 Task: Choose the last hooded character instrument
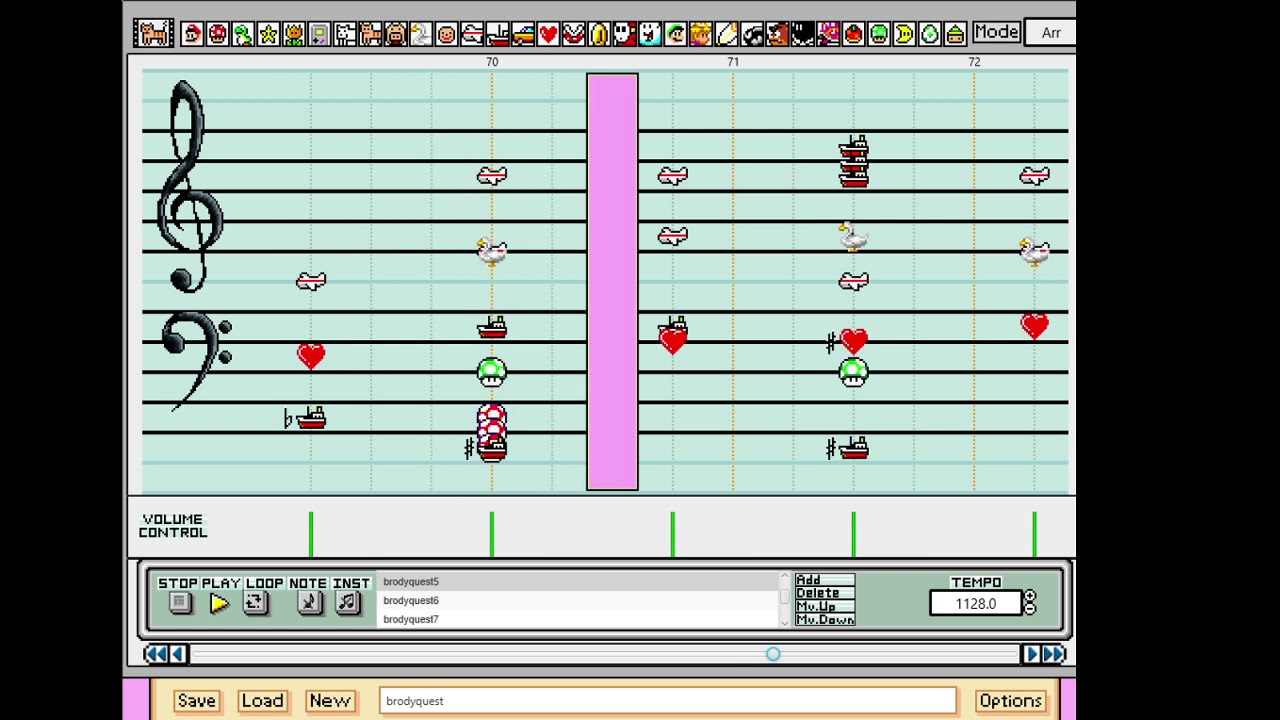click(x=955, y=34)
